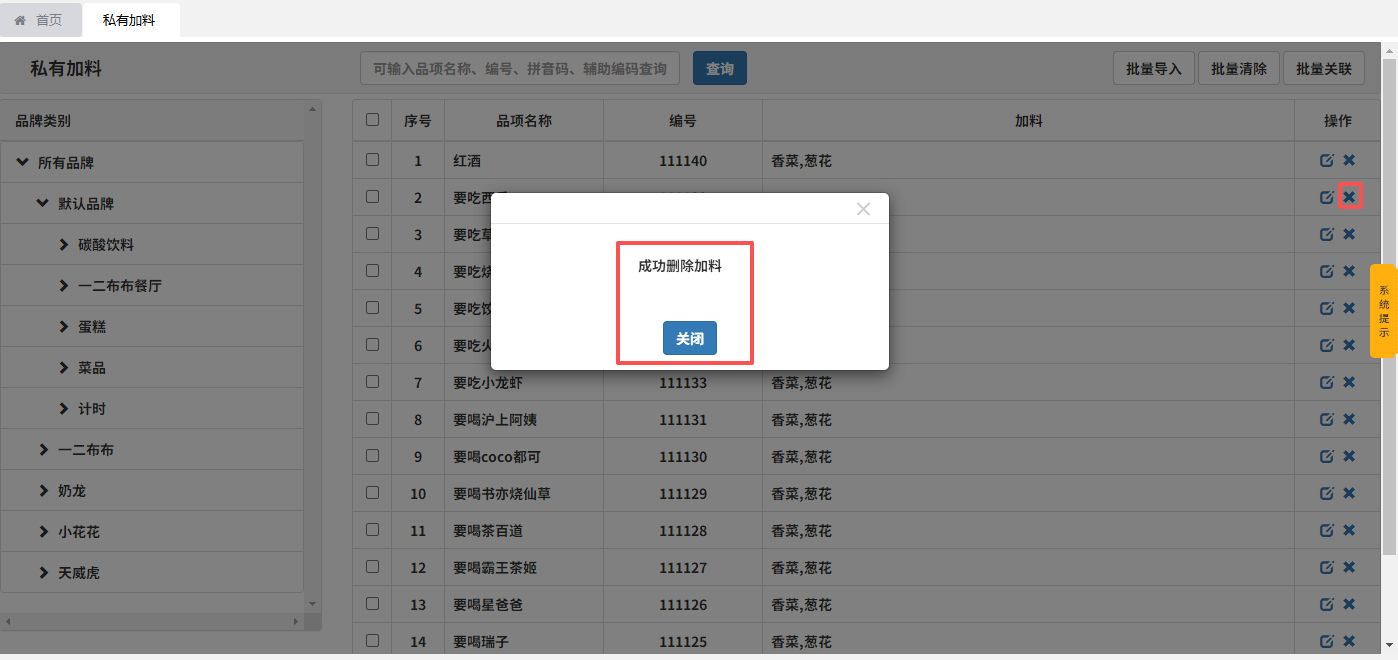This screenshot has width=1398, height=660.
Task: Select the 要喝茶百道 checkbox
Action: click(373, 529)
